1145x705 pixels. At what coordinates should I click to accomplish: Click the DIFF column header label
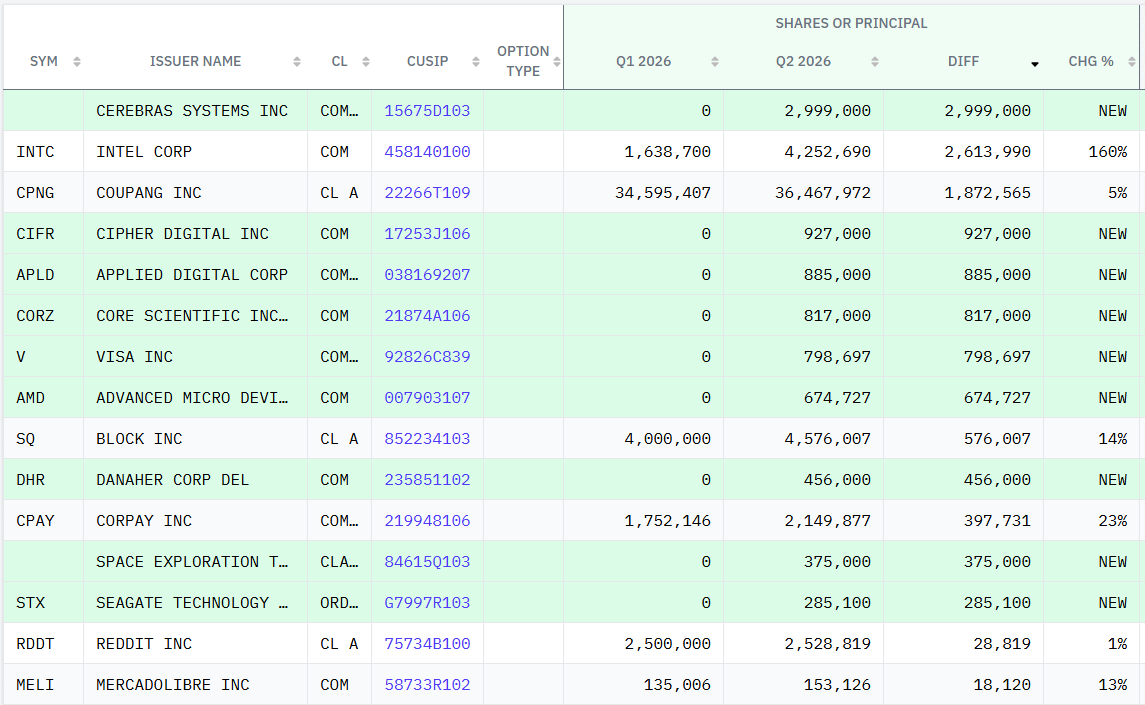[963, 61]
